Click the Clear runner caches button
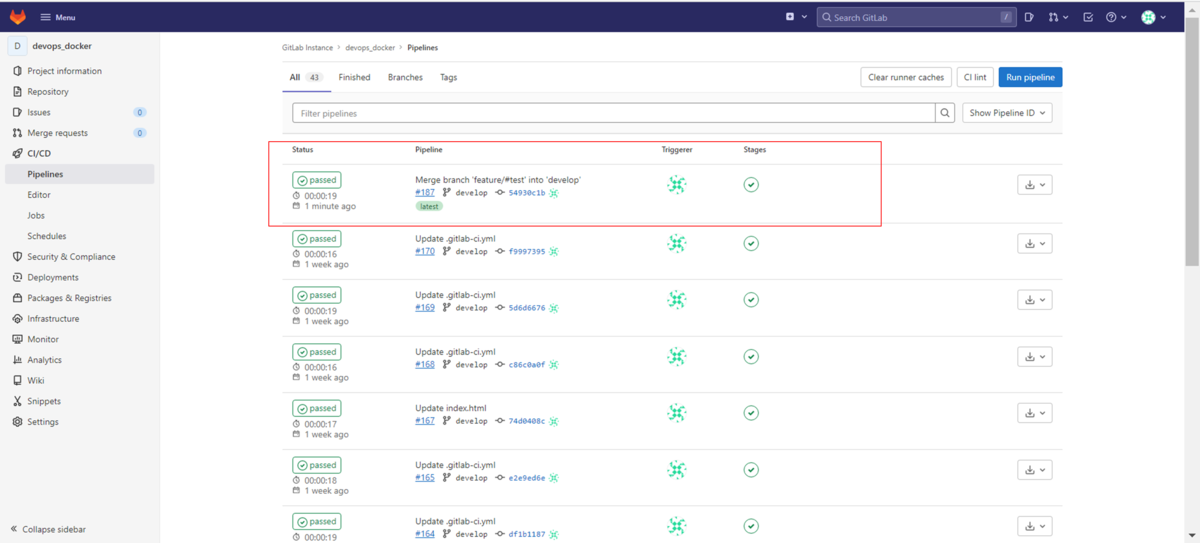Image resolution: width=1200 pixels, height=543 pixels. pos(905,77)
